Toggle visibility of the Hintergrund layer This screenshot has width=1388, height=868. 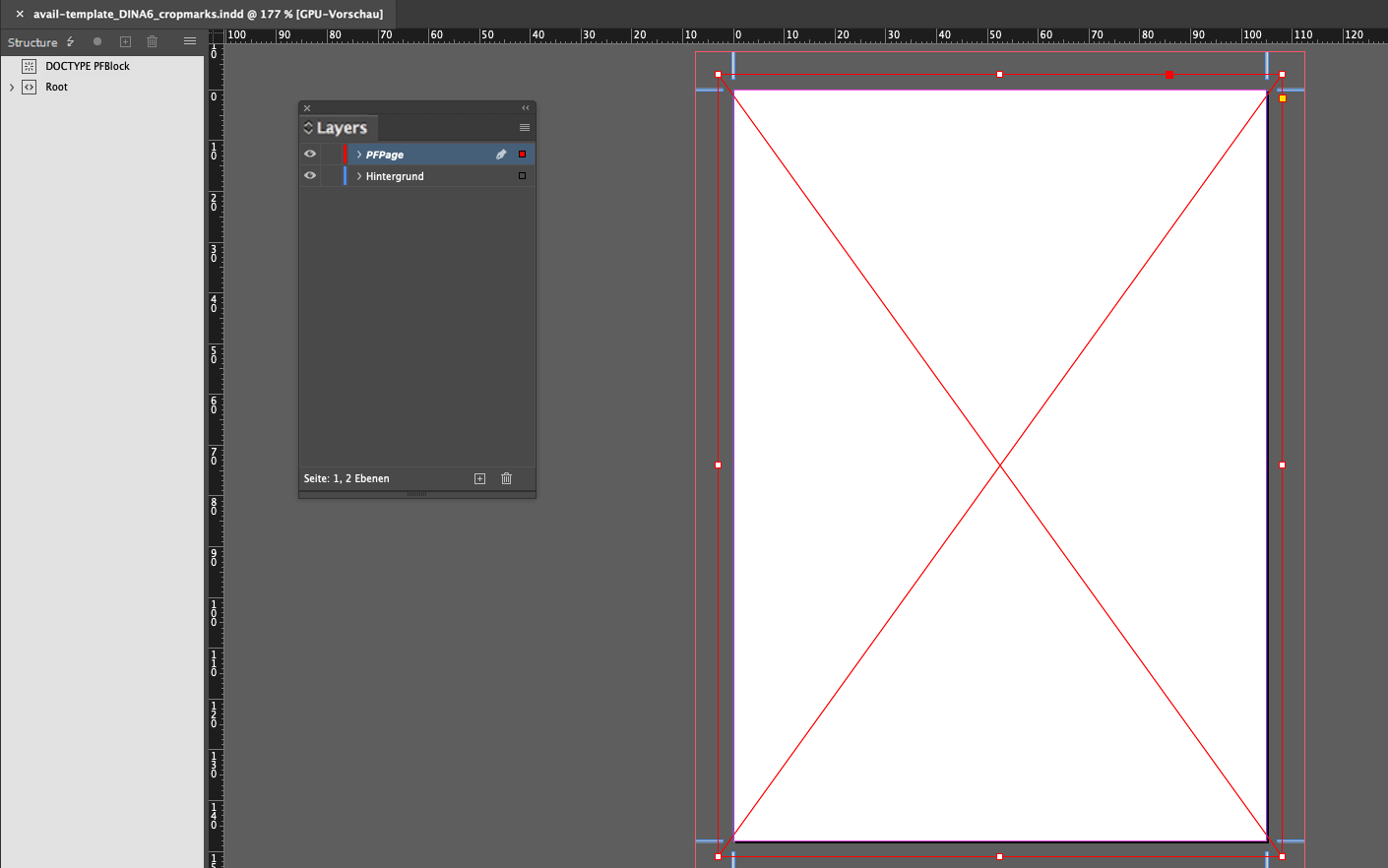coord(310,175)
